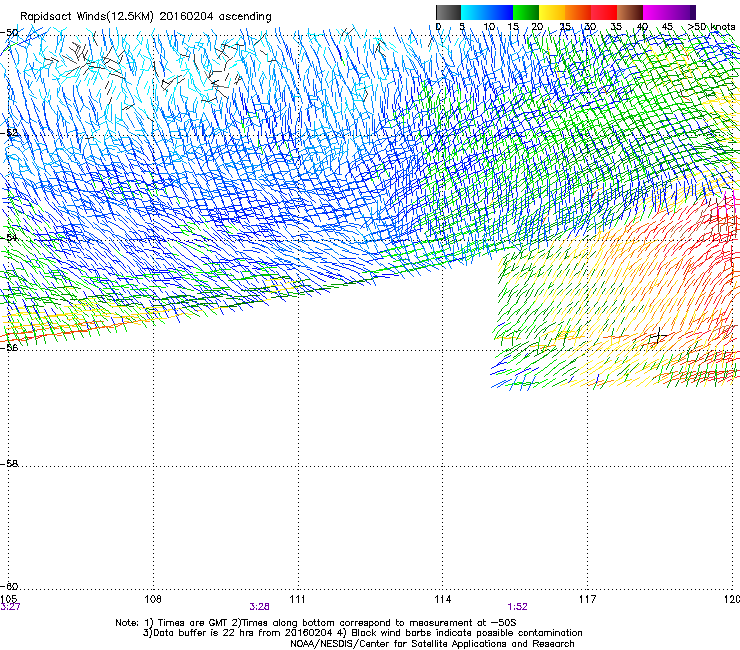Click the "114" longitude axis label
The width and height of the screenshot is (740, 650).
click(x=442, y=599)
